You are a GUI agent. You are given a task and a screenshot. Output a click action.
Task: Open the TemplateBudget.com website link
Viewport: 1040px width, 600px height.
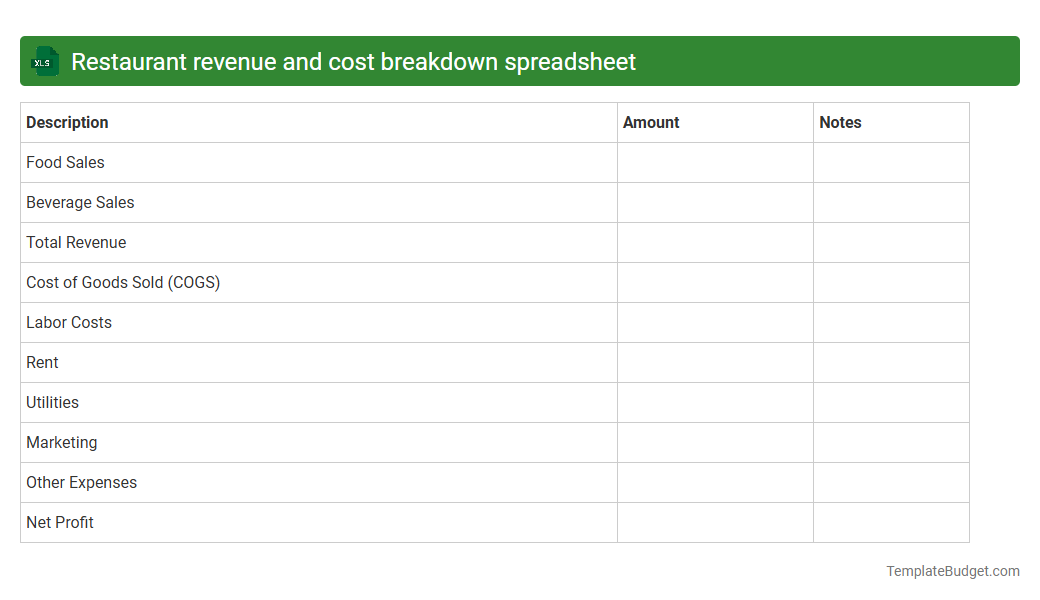952,571
